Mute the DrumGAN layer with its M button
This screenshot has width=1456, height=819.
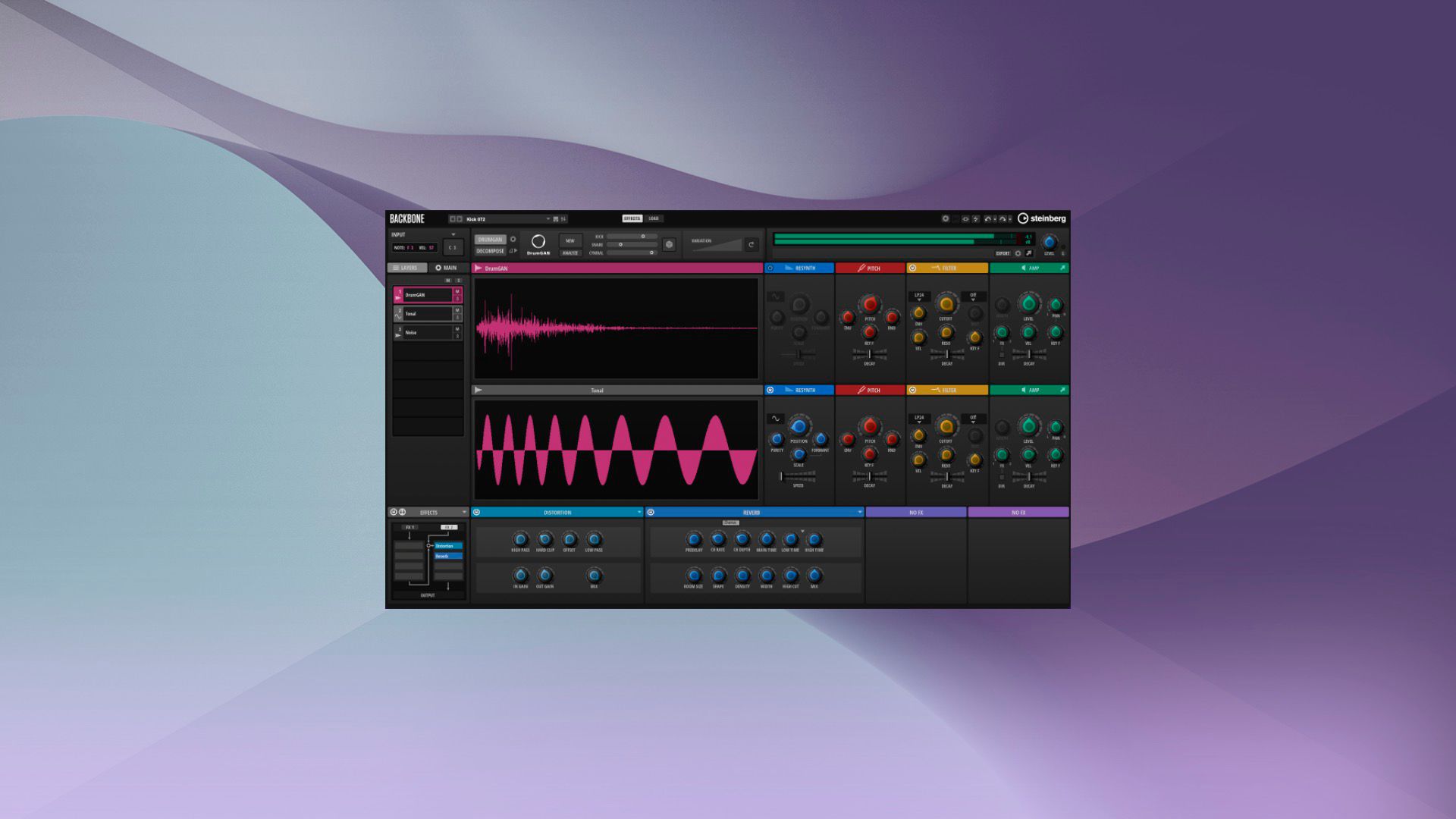[457, 292]
